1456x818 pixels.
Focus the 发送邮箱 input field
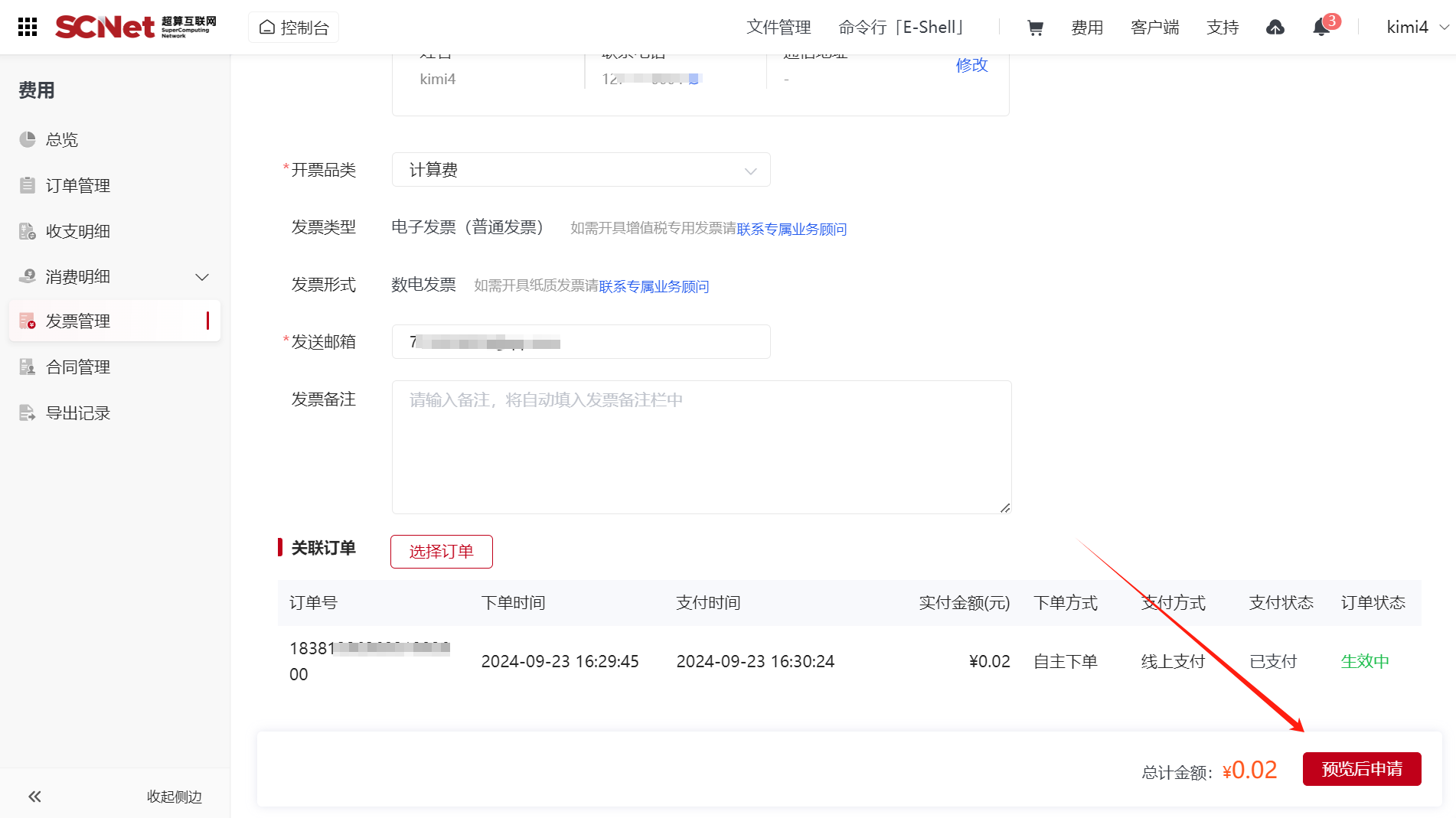coord(580,342)
